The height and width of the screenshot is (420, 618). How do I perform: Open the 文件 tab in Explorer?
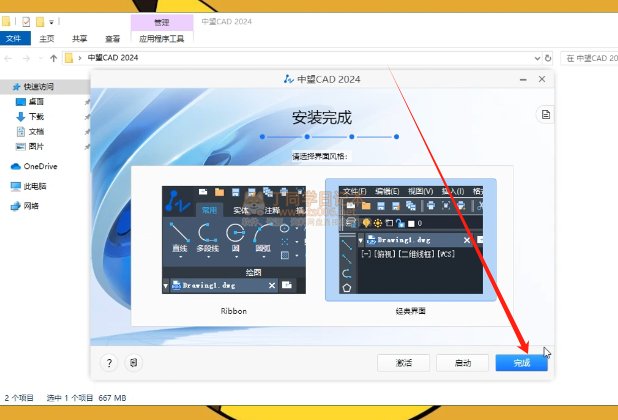point(15,39)
